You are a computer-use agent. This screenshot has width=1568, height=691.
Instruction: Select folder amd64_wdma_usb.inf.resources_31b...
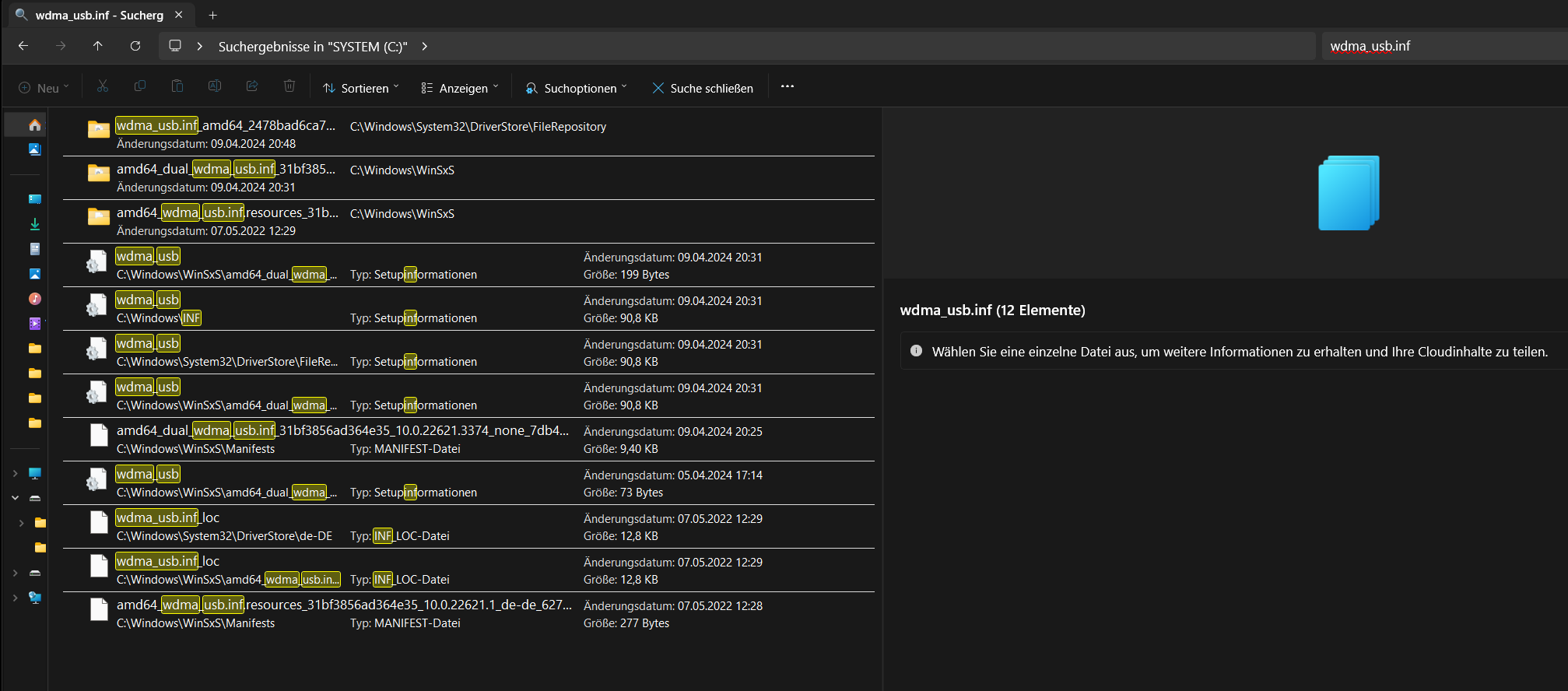pyautogui.click(x=468, y=221)
